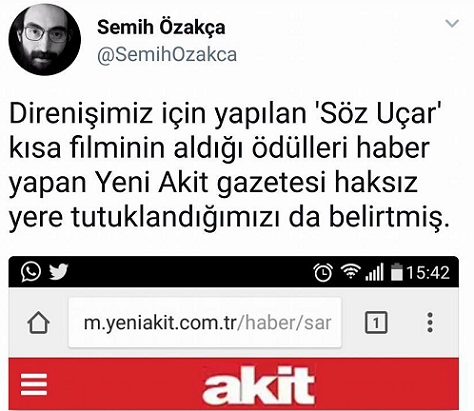The image size is (474, 411).
Task: Open the browser three-dot overflow menu
Action: tap(430, 322)
